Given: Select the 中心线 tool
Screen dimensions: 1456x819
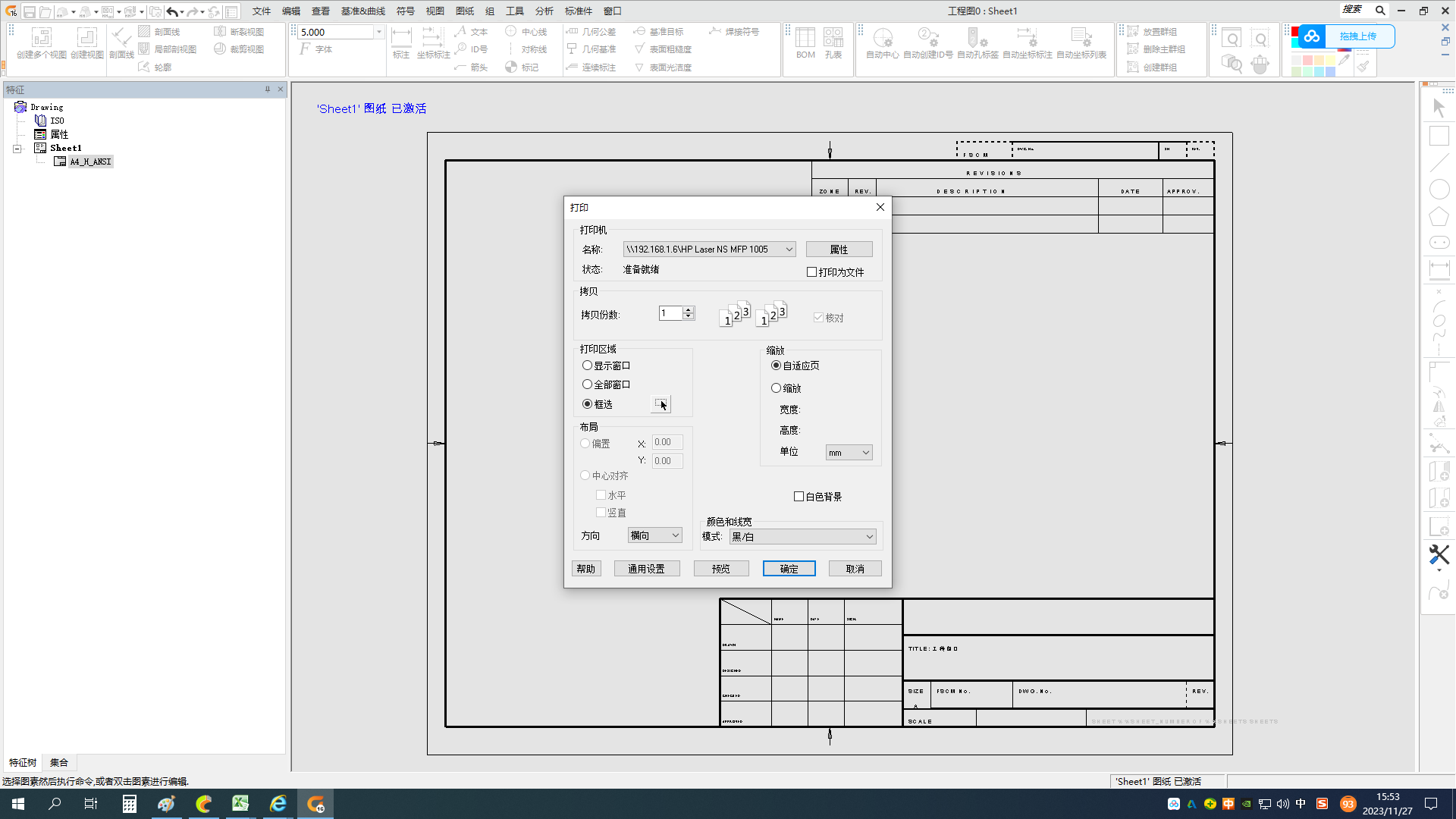Looking at the screenshot, I should coord(526,32).
